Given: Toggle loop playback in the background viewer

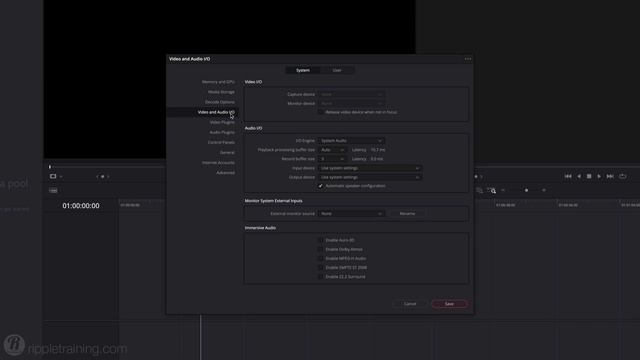Looking at the screenshot, I should [x=622, y=176].
